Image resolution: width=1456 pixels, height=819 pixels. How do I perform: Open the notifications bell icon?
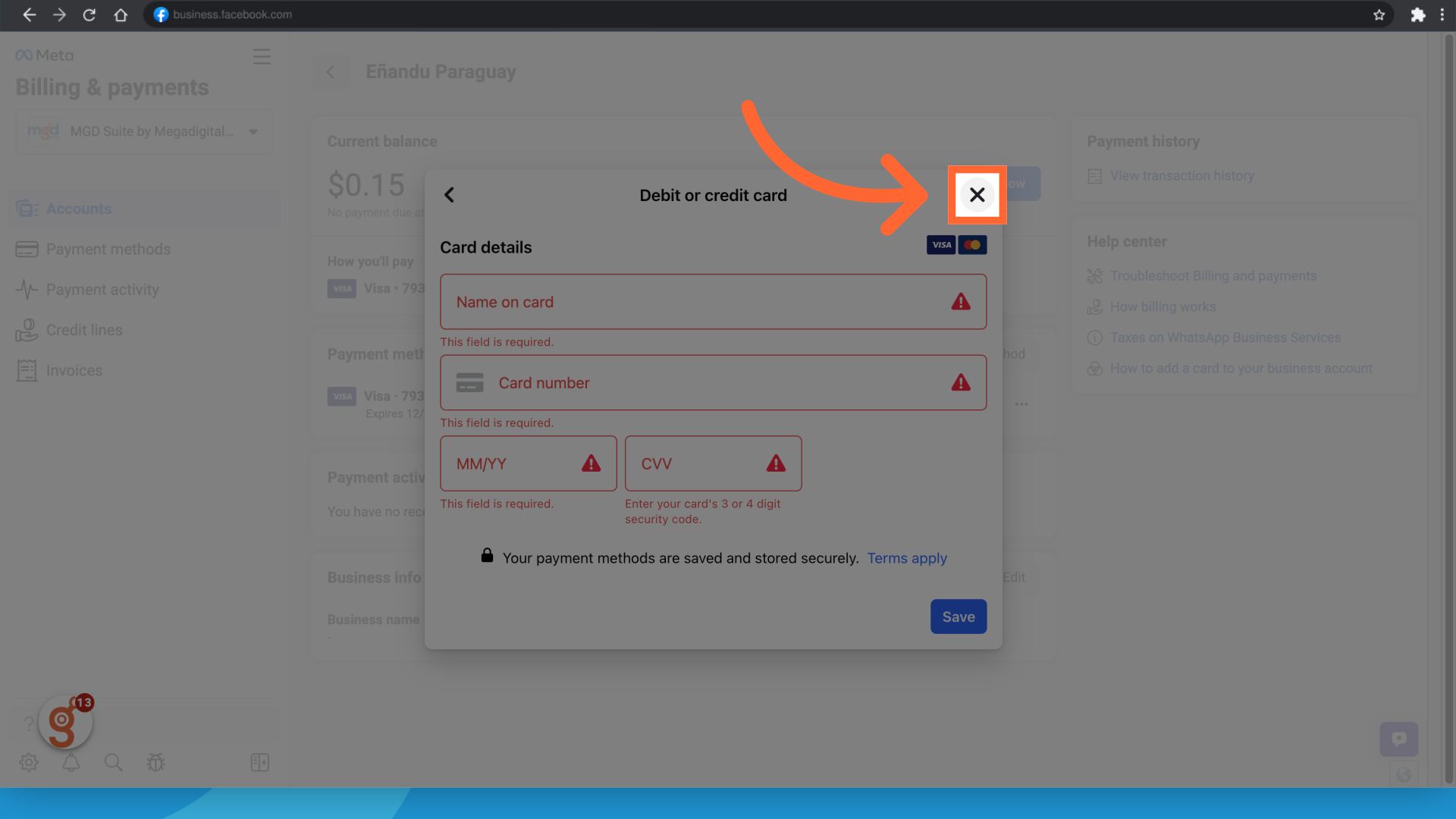(71, 762)
